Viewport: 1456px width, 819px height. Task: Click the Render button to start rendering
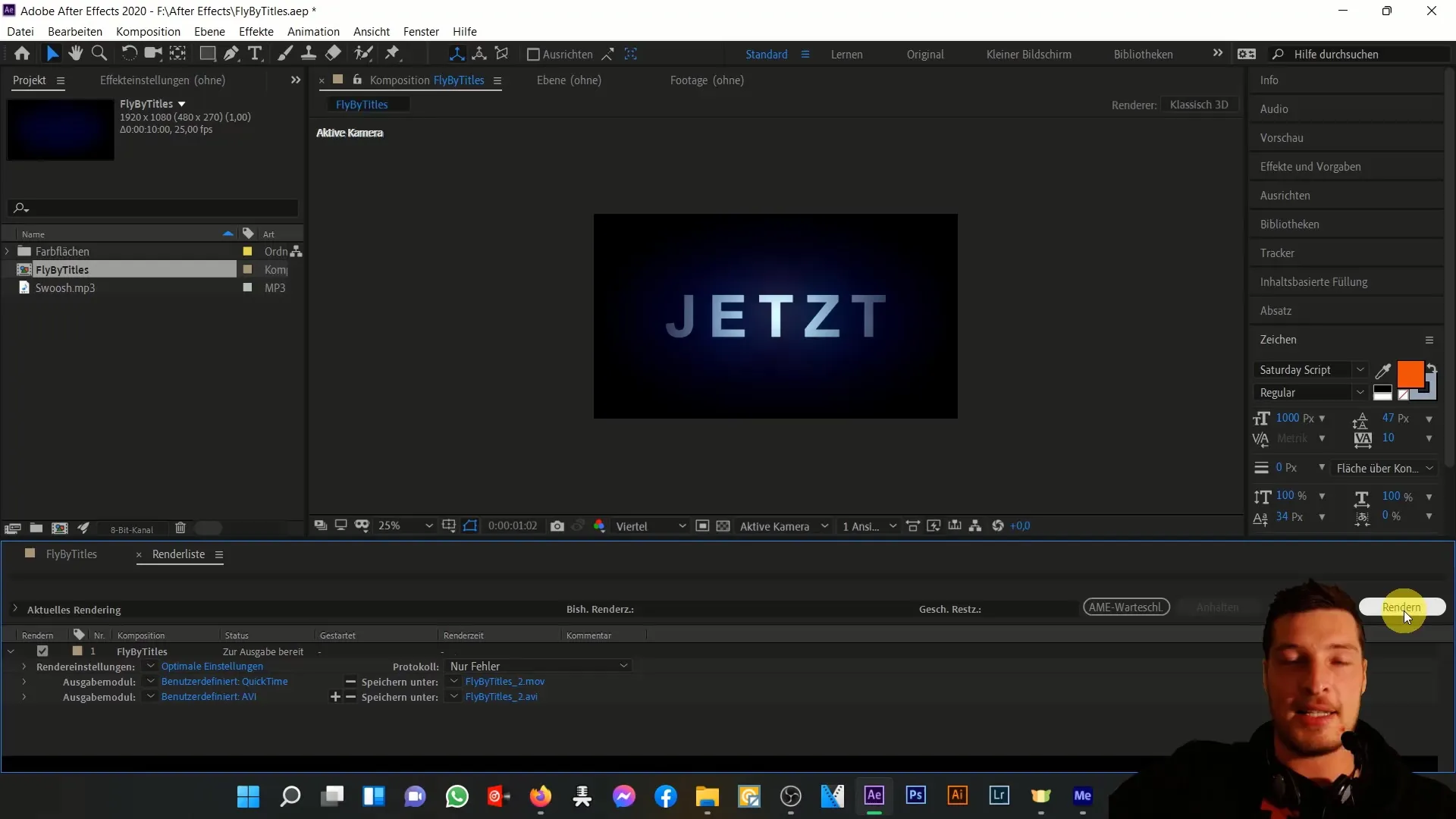click(1401, 607)
